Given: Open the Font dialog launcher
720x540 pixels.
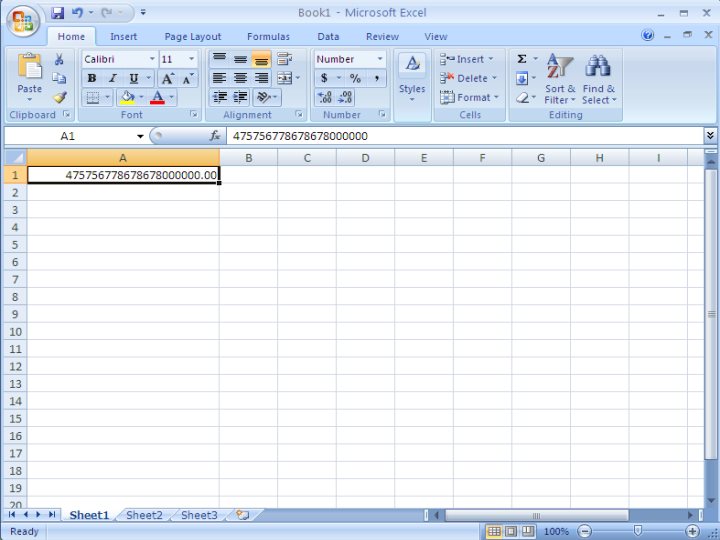Looking at the screenshot, I should 194,114.
